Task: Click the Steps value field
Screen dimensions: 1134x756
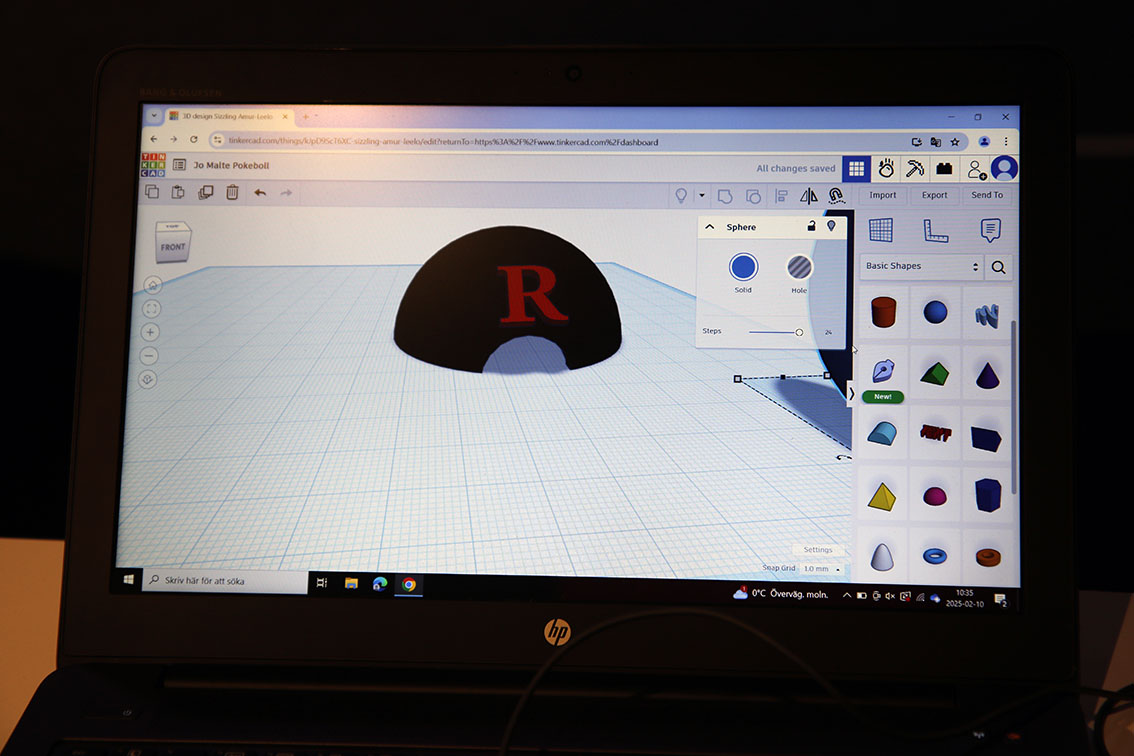Action: point(829,332)
